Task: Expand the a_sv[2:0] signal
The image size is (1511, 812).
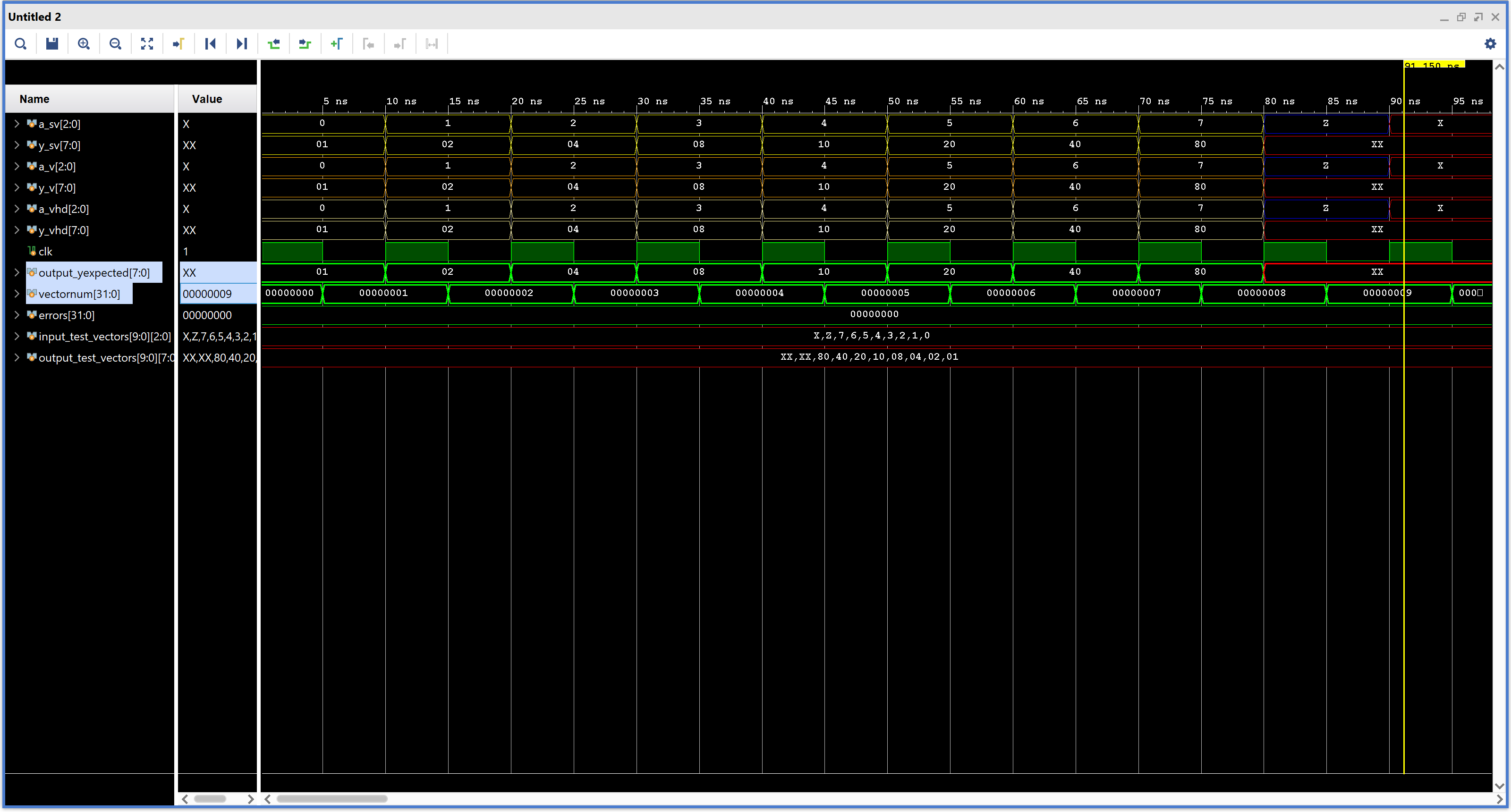Action: click(17, 124)
